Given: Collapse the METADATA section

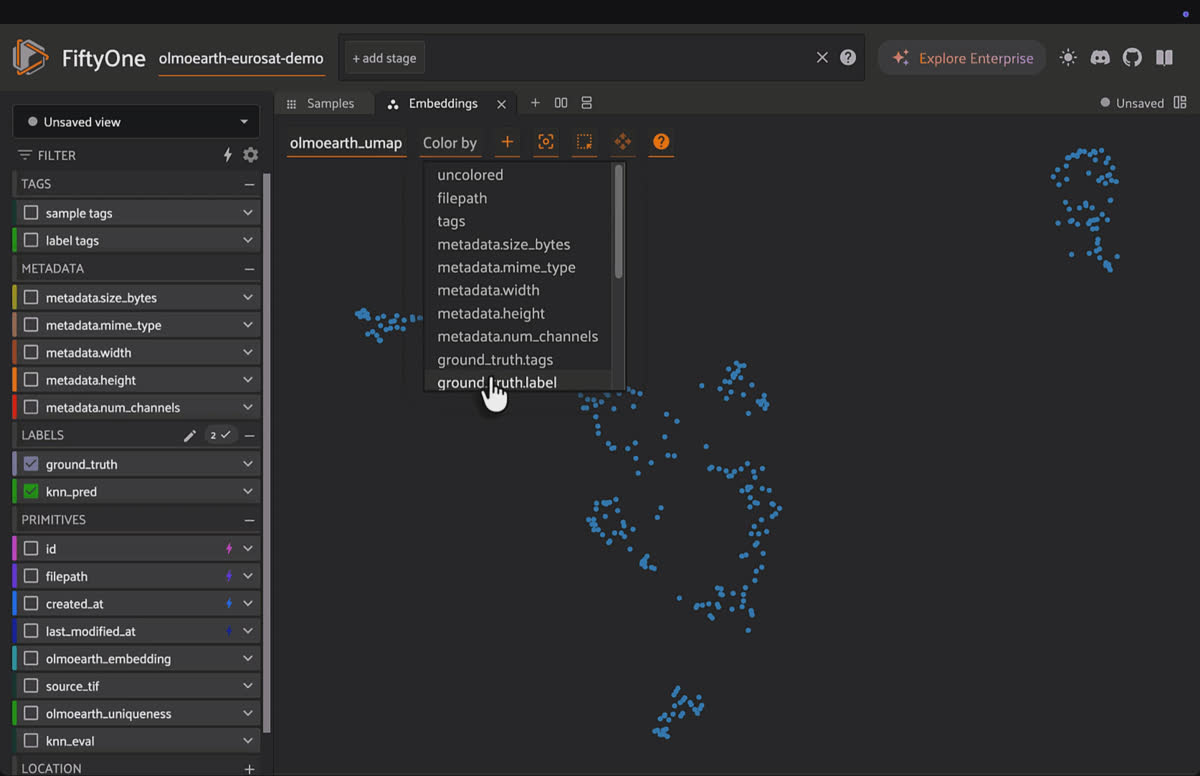Looking at the screenshot, I should pos(249,269).
